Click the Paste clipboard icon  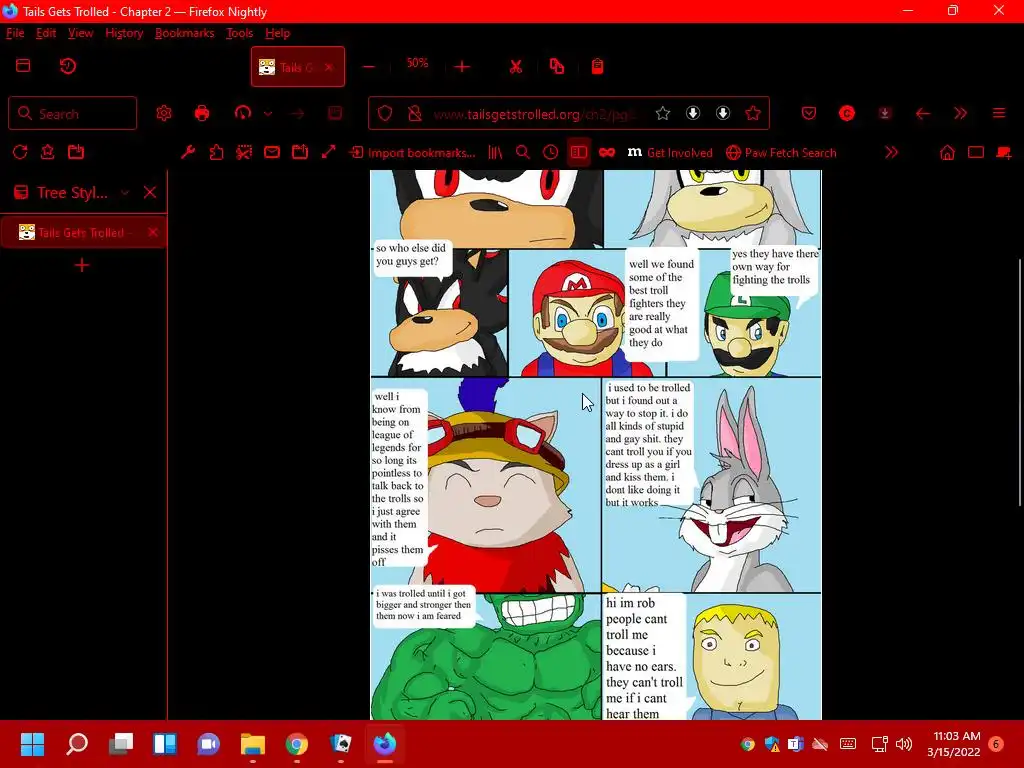click(x=598, y=67)
